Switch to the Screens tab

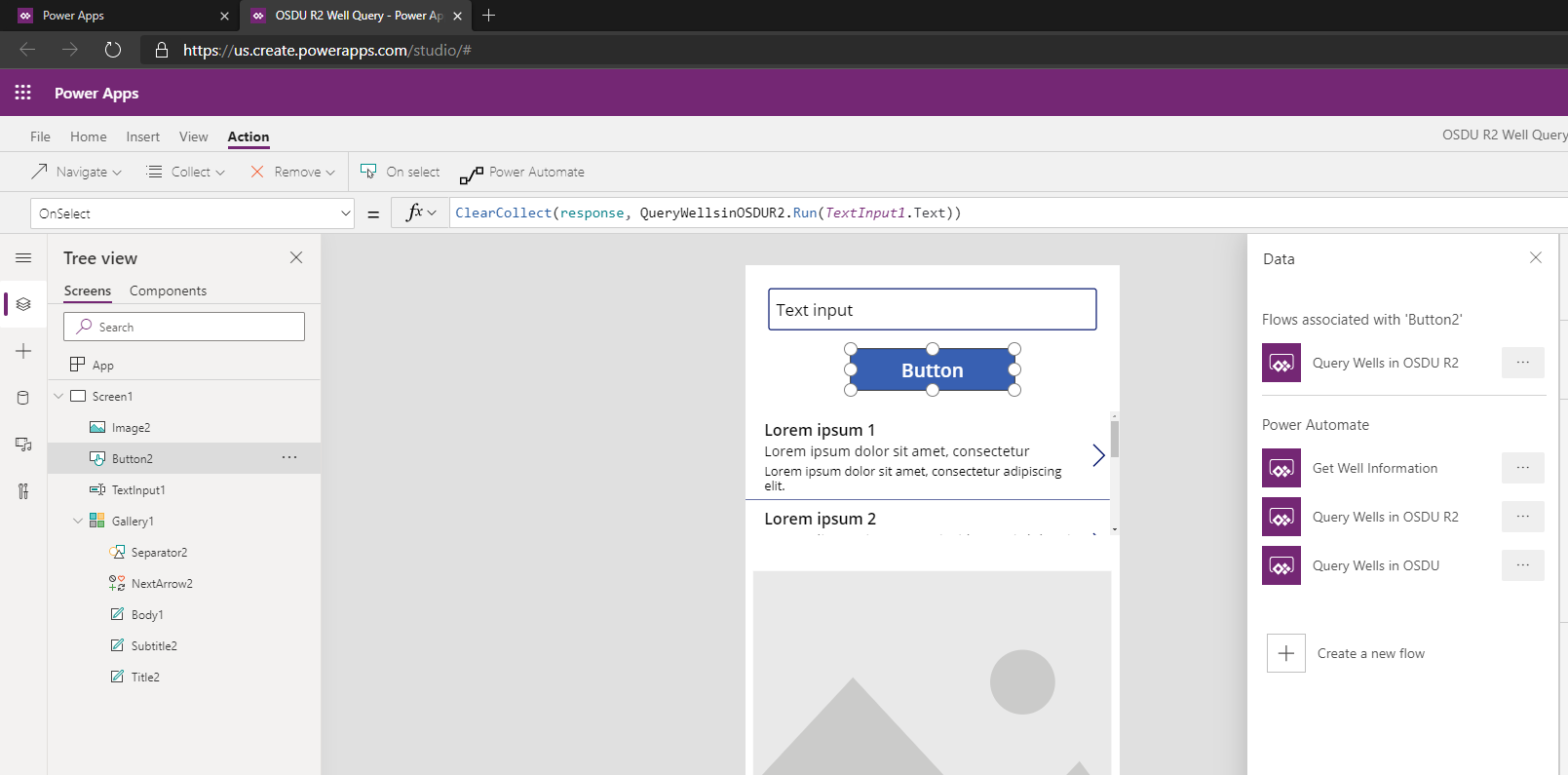[x=88, y=291]
